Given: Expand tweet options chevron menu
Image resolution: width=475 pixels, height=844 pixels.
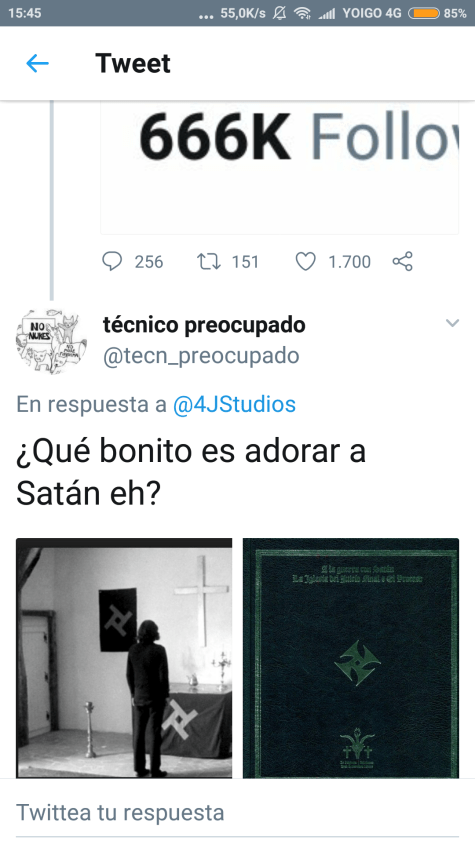Looking at the screenshot, I should tap(452, 323).
